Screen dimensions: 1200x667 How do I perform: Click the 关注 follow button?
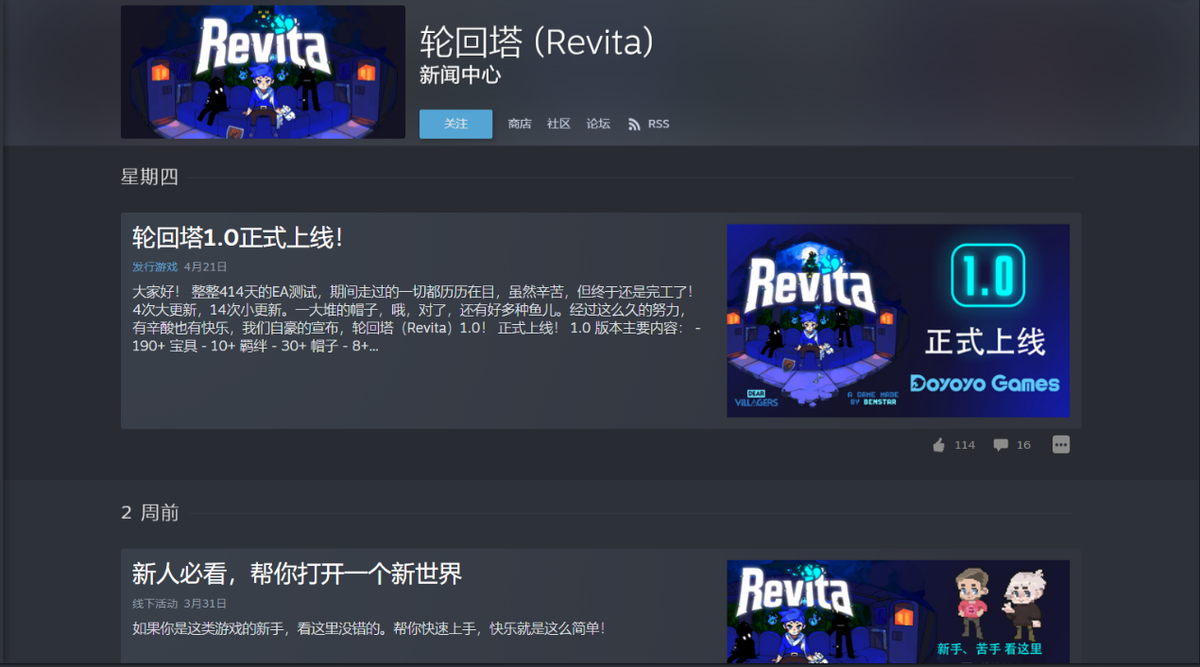(x=456, y=124)
